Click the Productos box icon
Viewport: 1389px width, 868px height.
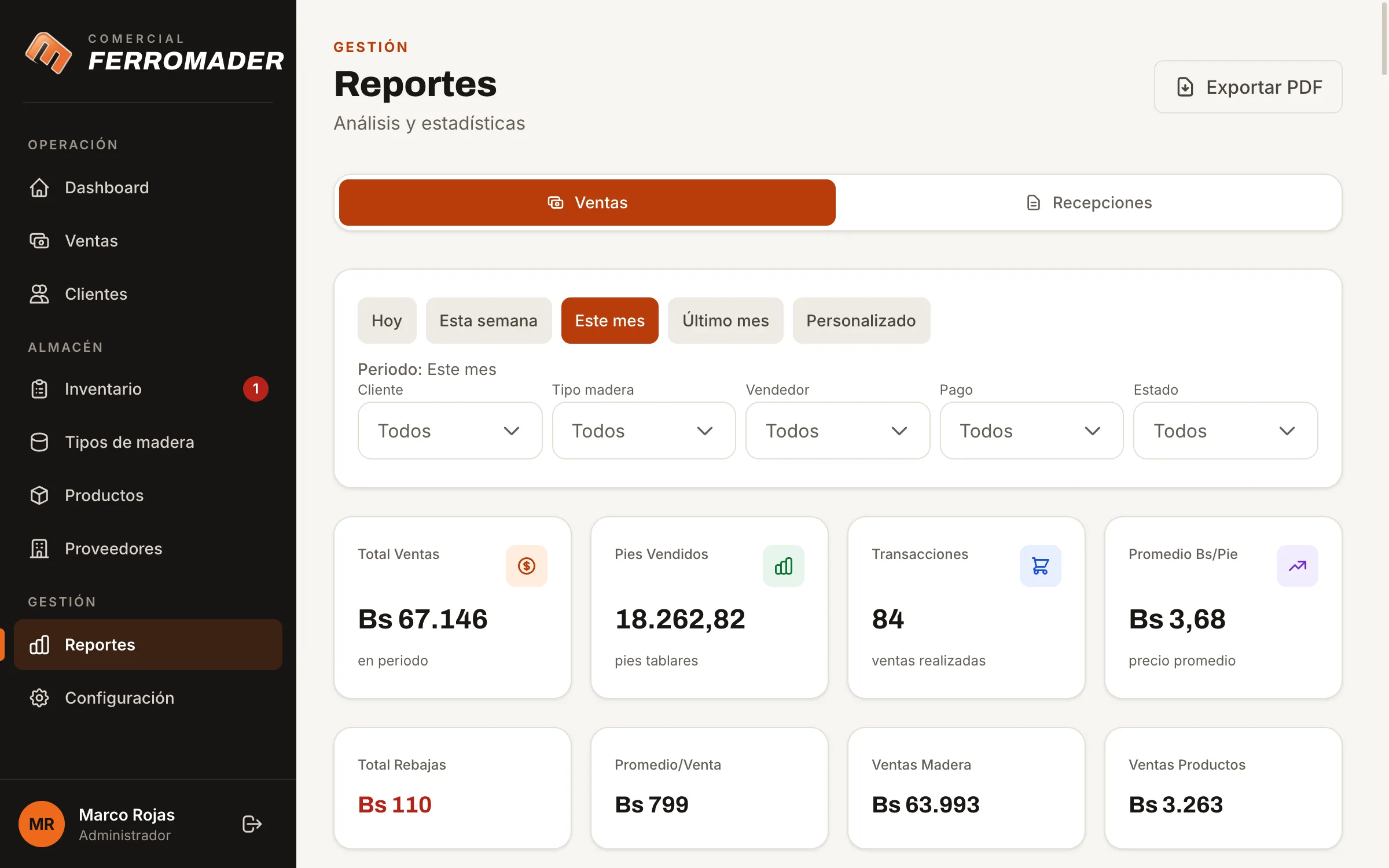click(x=39, y=495)
